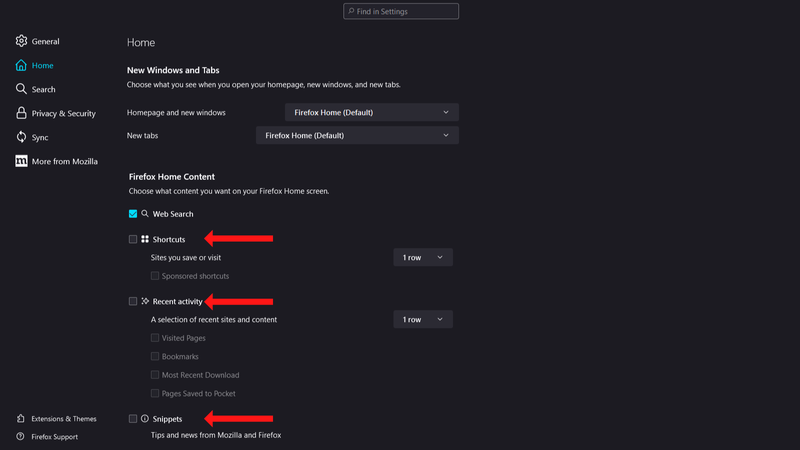The width and height of the screenshot is (800, 450).
Task: Click the Search magnifier icon in sidebar
Action: [x=21, y=89]
